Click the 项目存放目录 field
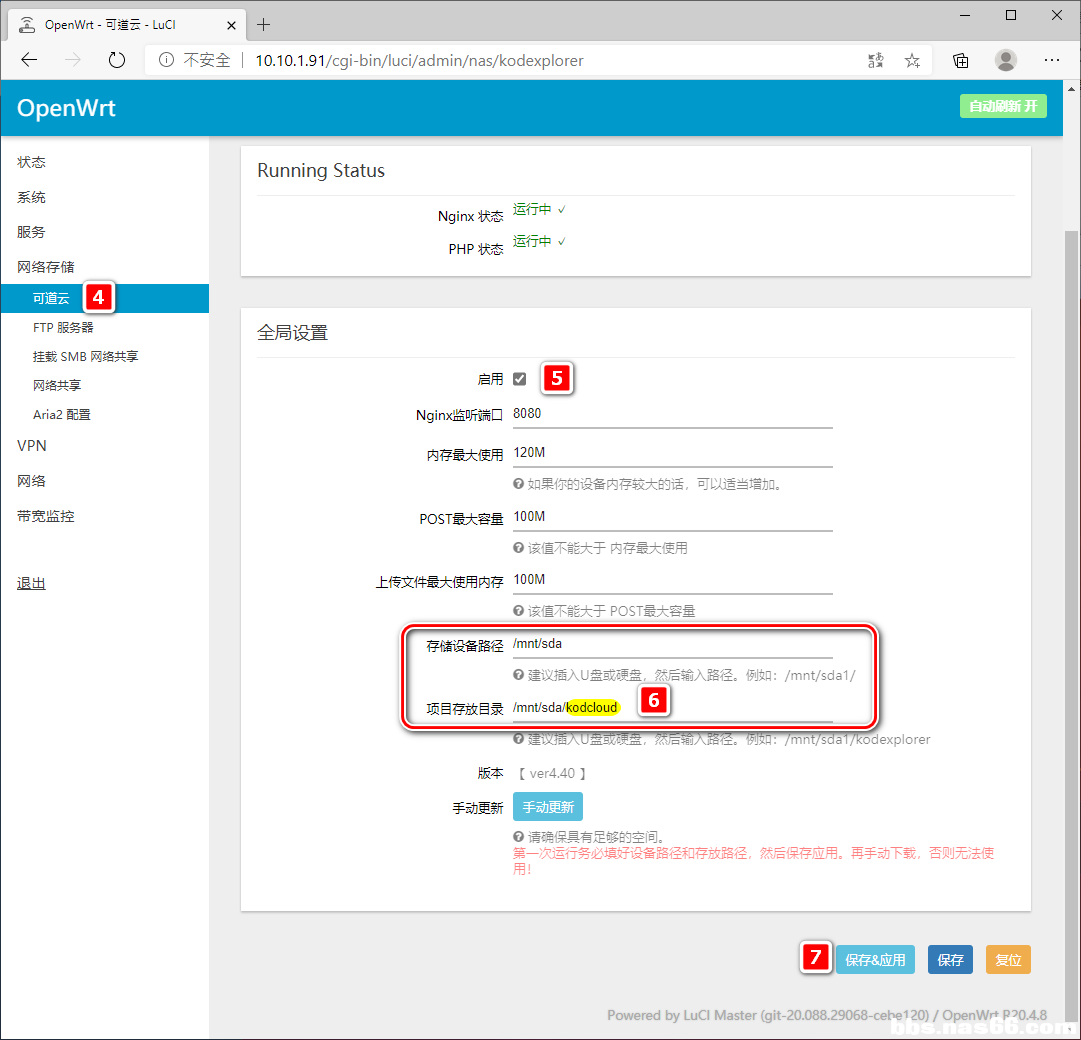 673,708
